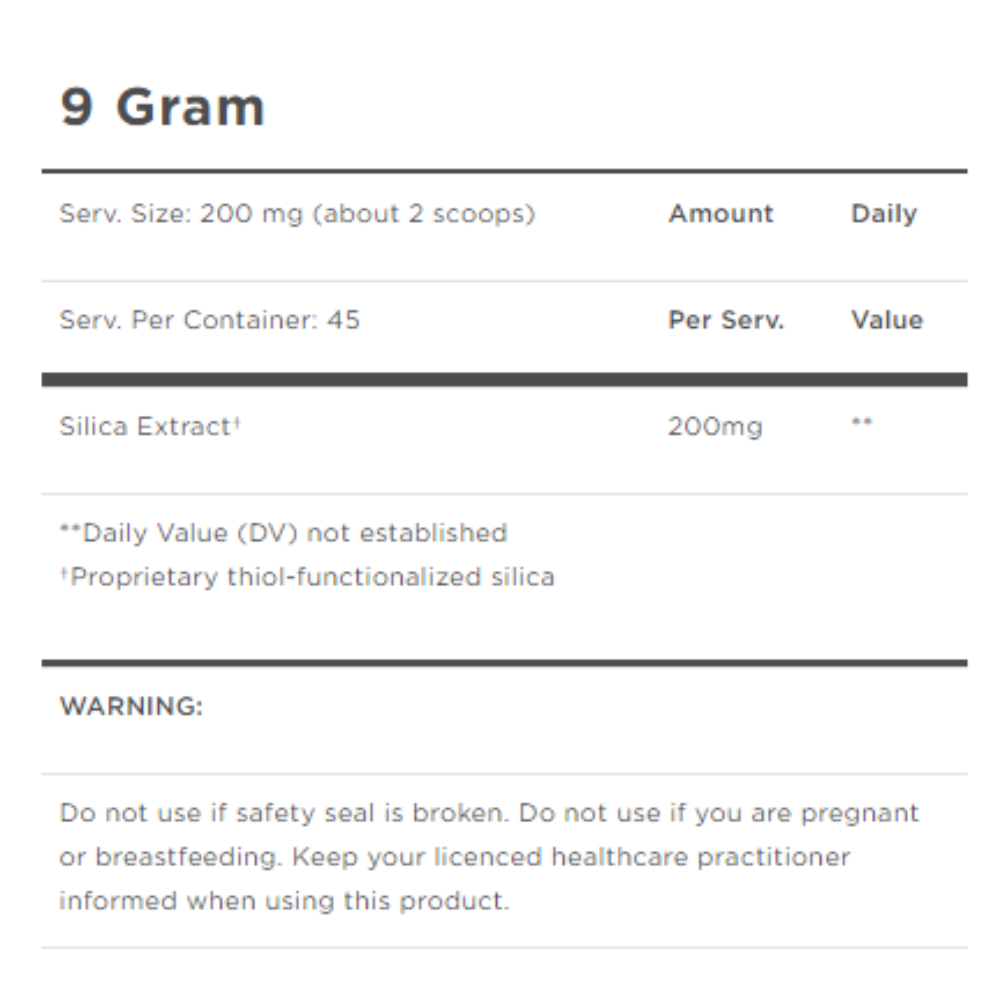Select the "Serv. Per Container: 45" row
1000x1000 pixels.
point(209,321)
